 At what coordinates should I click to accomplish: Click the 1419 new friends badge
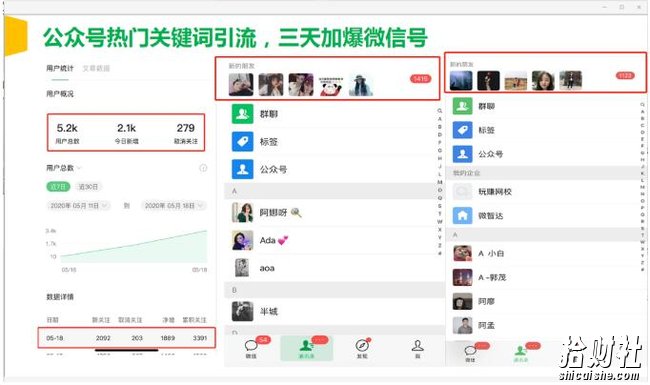[x=420, y=78]
